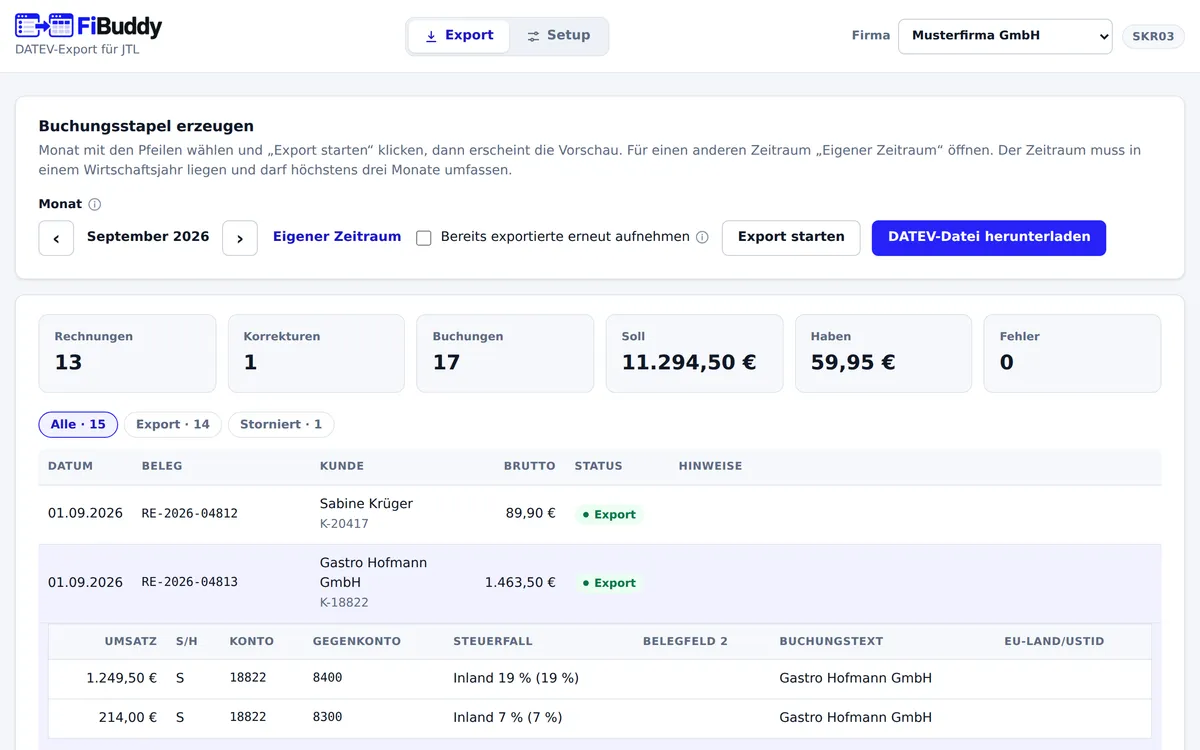Click the Fehler 0 card
1200x750 pixels.
pyautogui.click(x=1072, y=354)
